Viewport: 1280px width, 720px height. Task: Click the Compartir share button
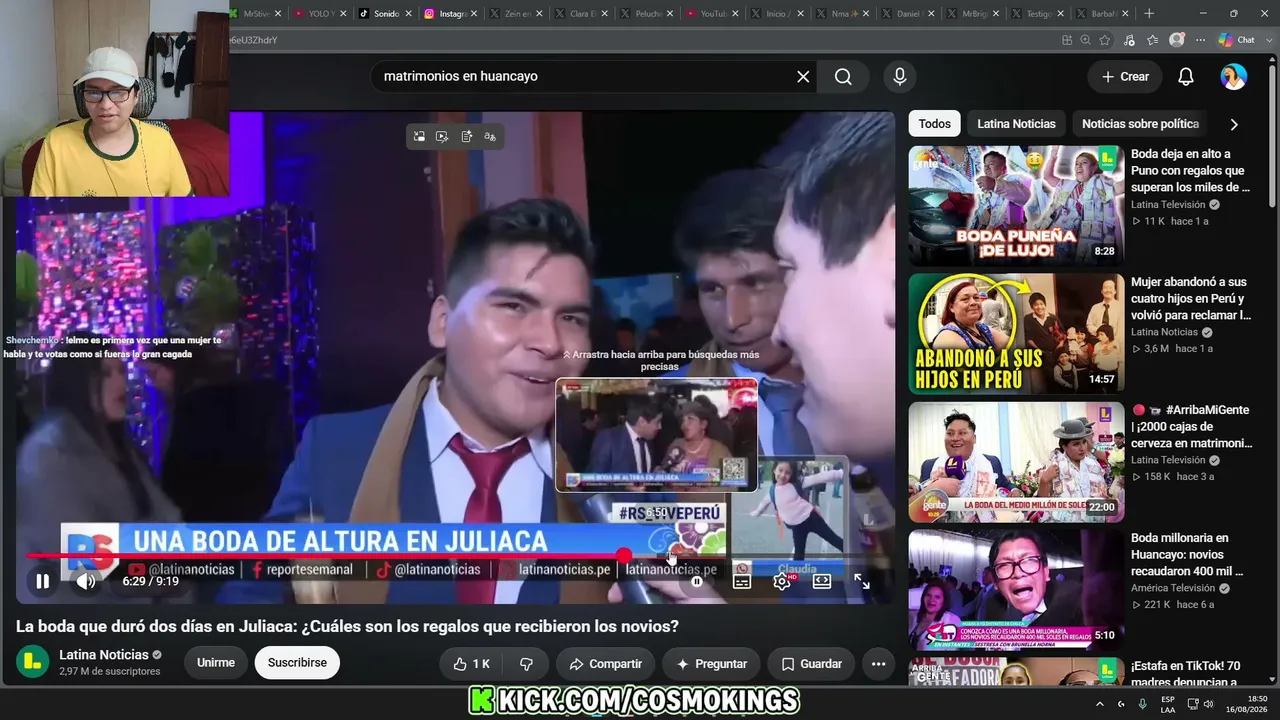[606, 664]
